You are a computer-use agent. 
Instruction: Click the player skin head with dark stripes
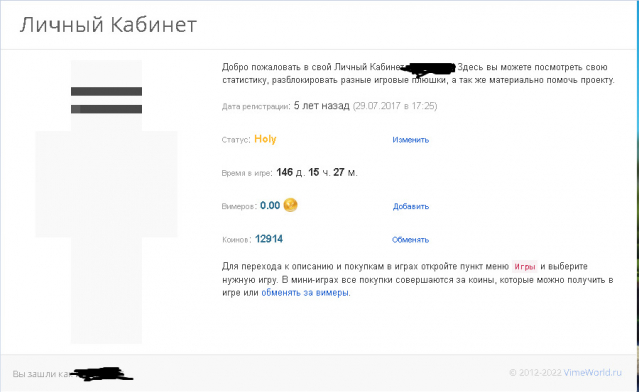point(106,96)
